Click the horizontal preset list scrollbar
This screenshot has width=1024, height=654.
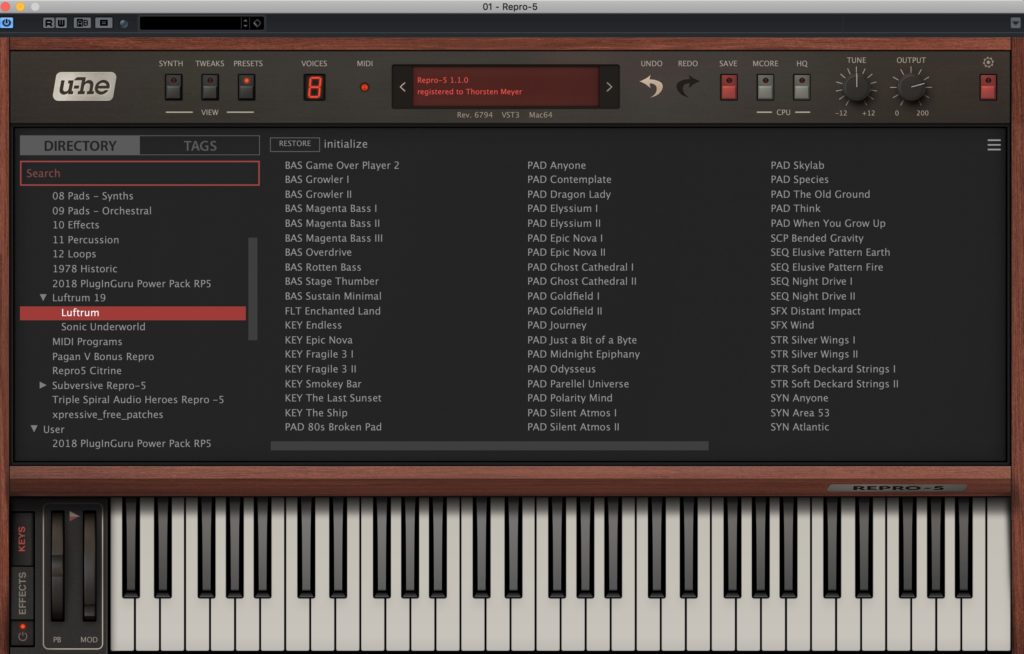(x=489, y=446)
